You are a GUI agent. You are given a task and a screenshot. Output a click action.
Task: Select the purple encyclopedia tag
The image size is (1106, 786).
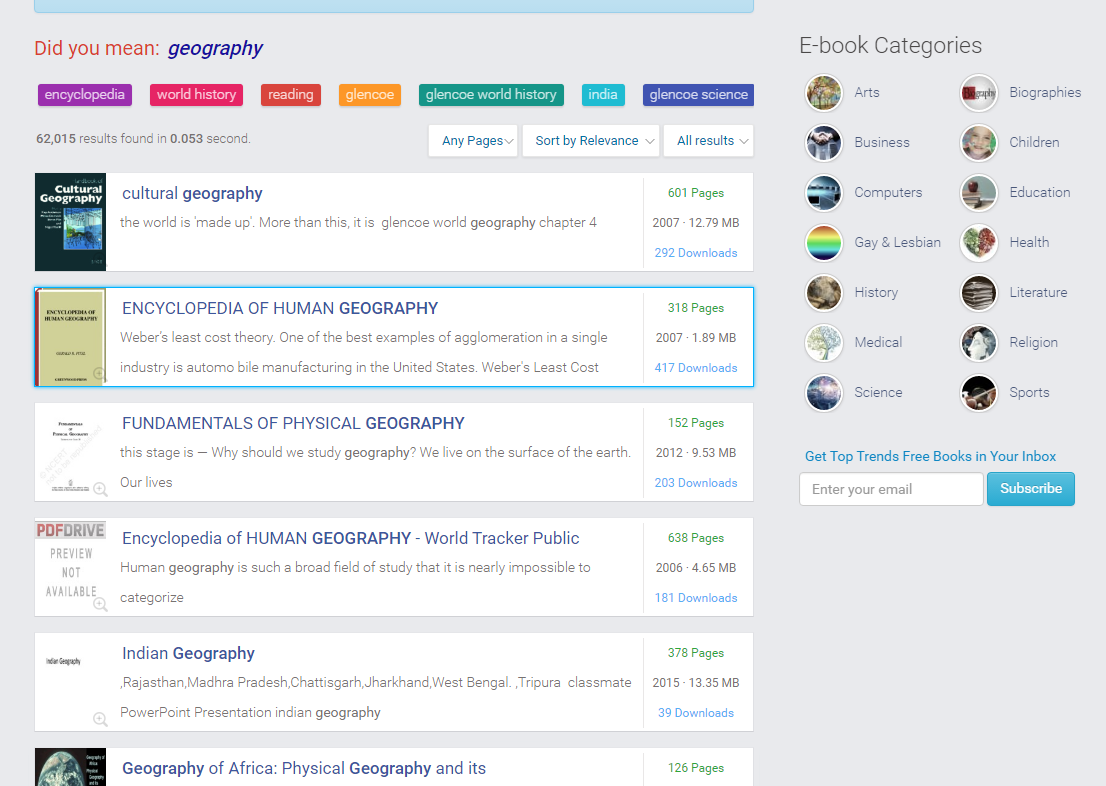85,95
